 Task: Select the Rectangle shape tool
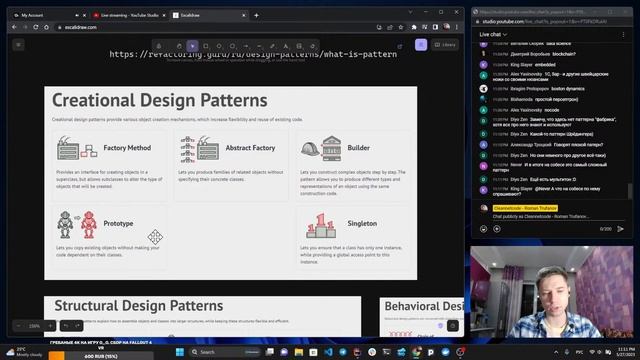coord(206,46)
